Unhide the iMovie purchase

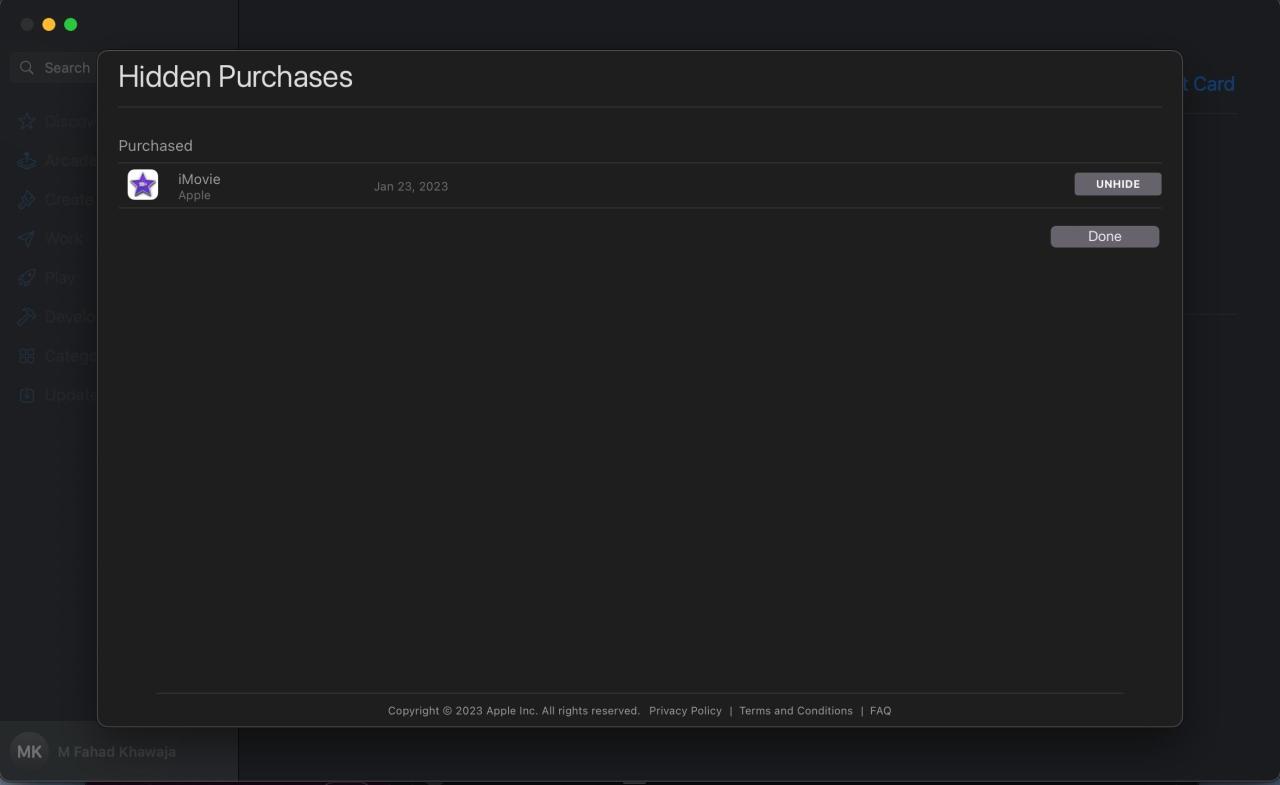click(1118, 184)
